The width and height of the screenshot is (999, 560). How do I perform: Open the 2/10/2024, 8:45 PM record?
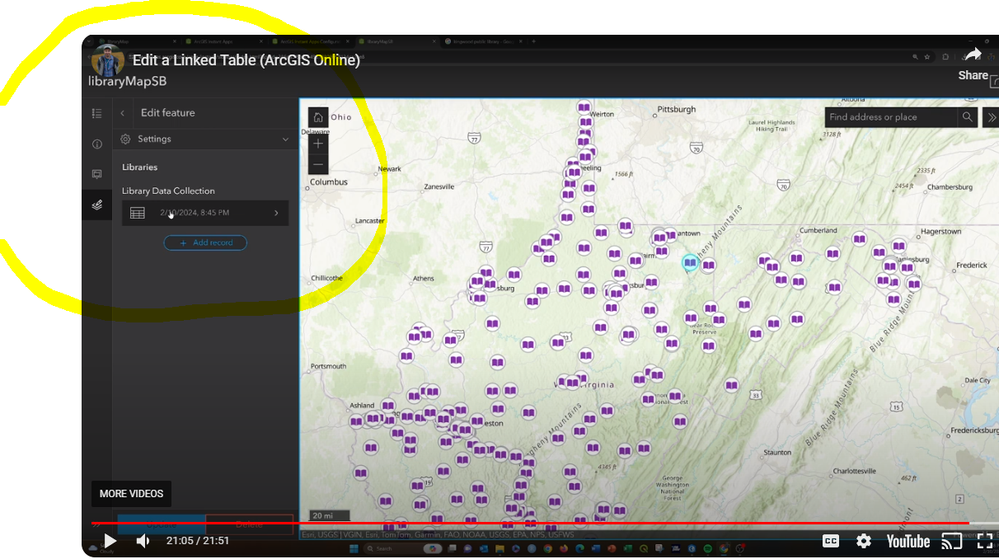[x=205, y=213]
